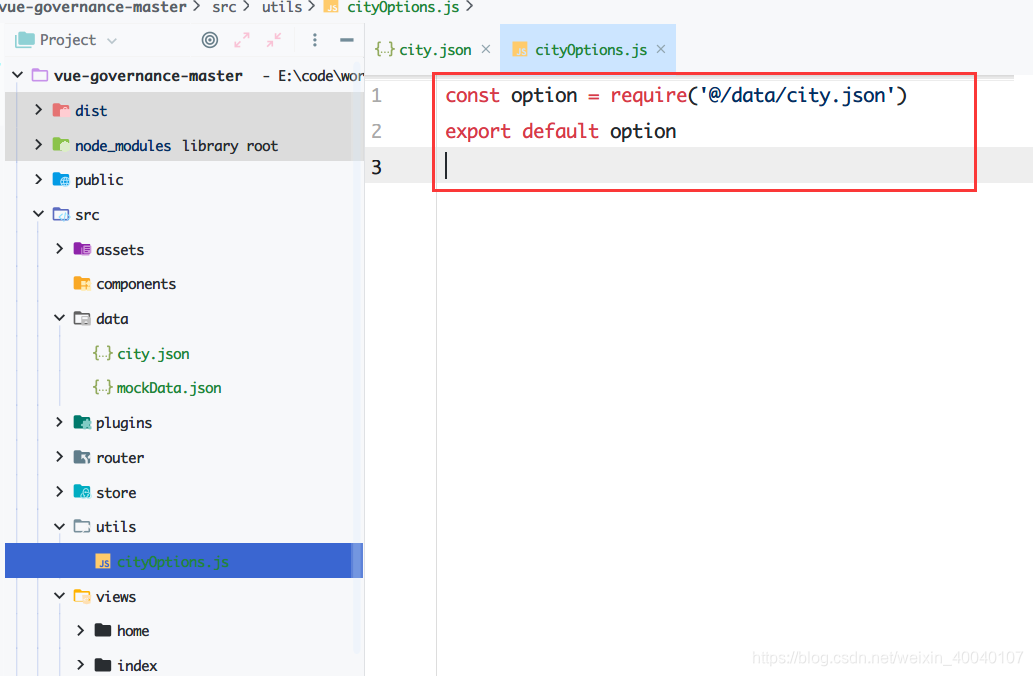Screen dimensions: 1033x676
Task: Collapse the views folder
Action: coord(59,596)
